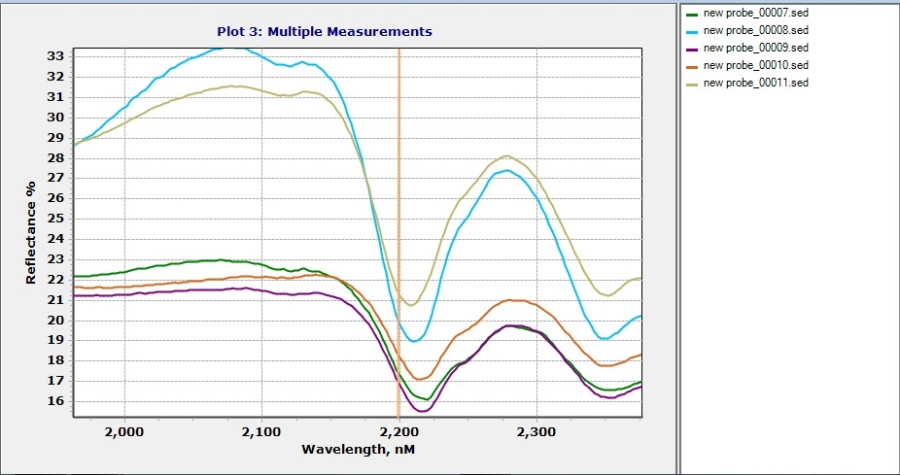Choose new probe_00010.sed in the legend
The height and width of the screenshot is (475, 900).
pyautogui.click(x=756, y=65)
